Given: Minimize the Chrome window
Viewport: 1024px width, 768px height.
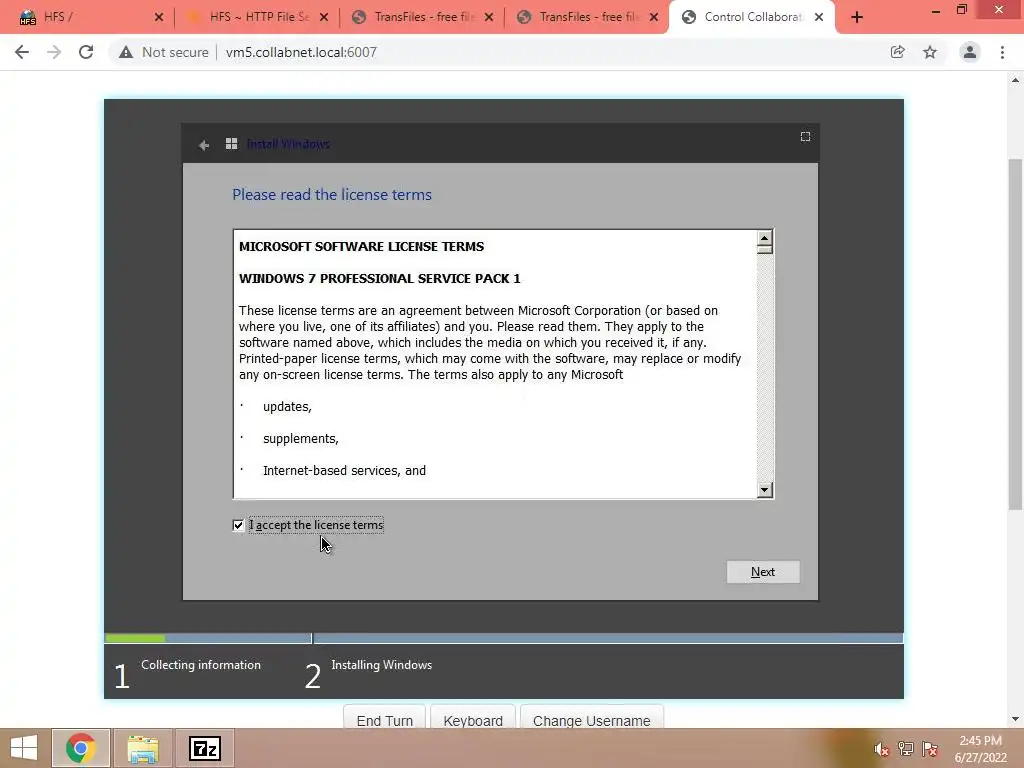Looking at the screenshot, I should 935,10.
